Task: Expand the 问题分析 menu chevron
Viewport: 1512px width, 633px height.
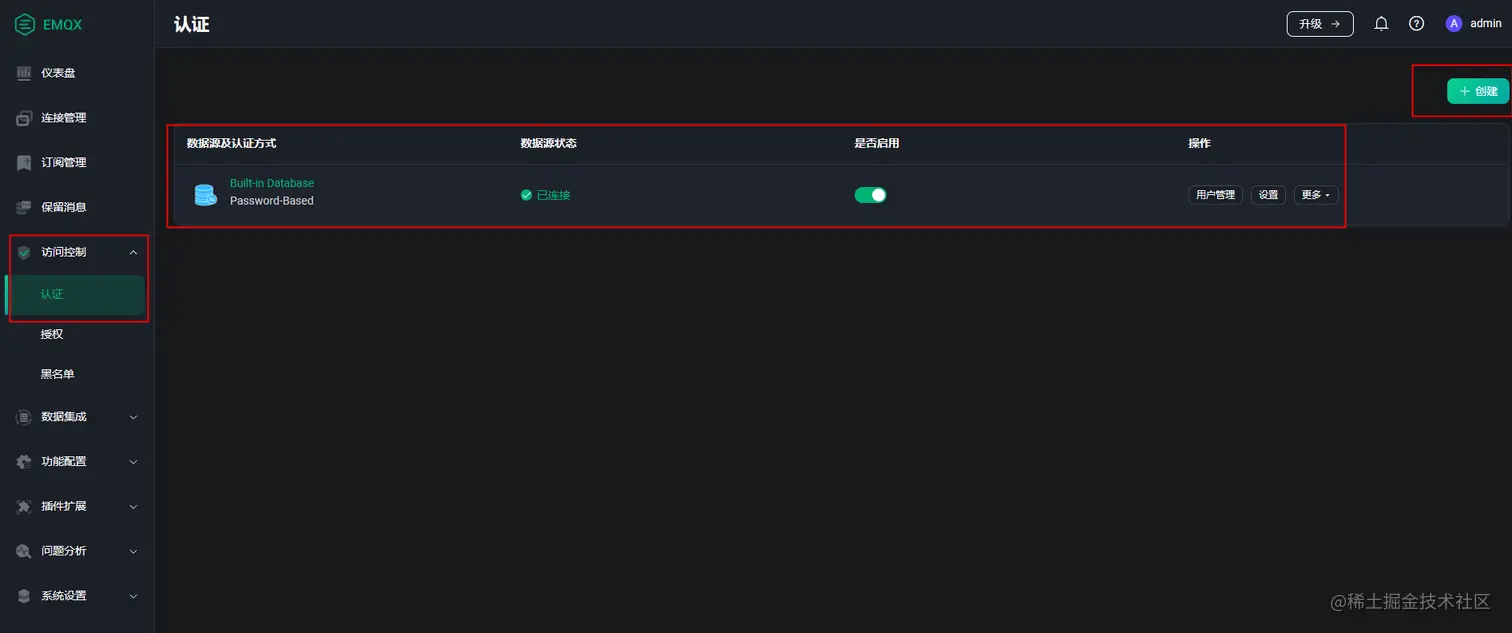Action: (x=133, y=551)
